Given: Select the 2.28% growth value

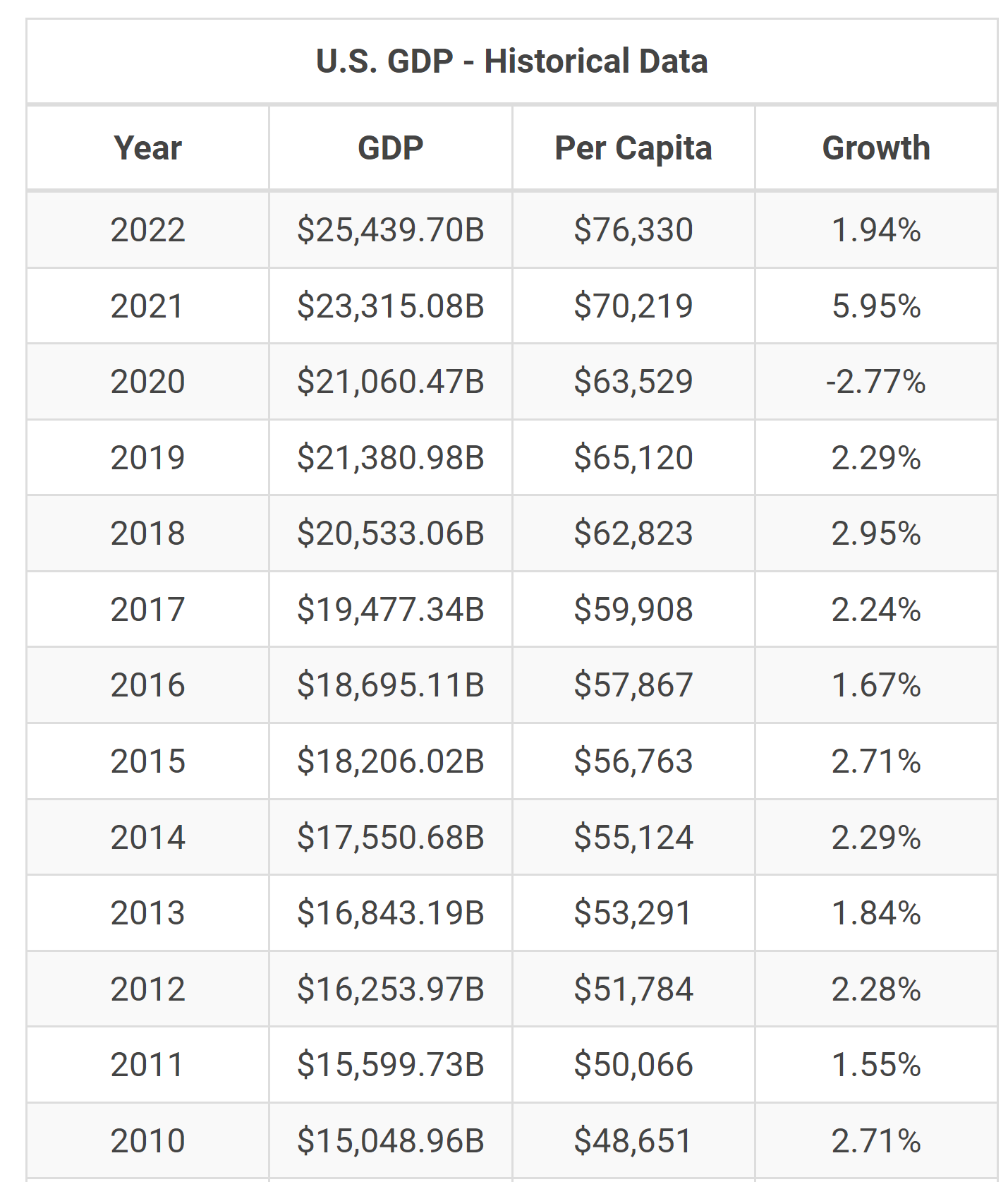Looking at the screenshot, I should pyautogui.click(x=875, y=989).
